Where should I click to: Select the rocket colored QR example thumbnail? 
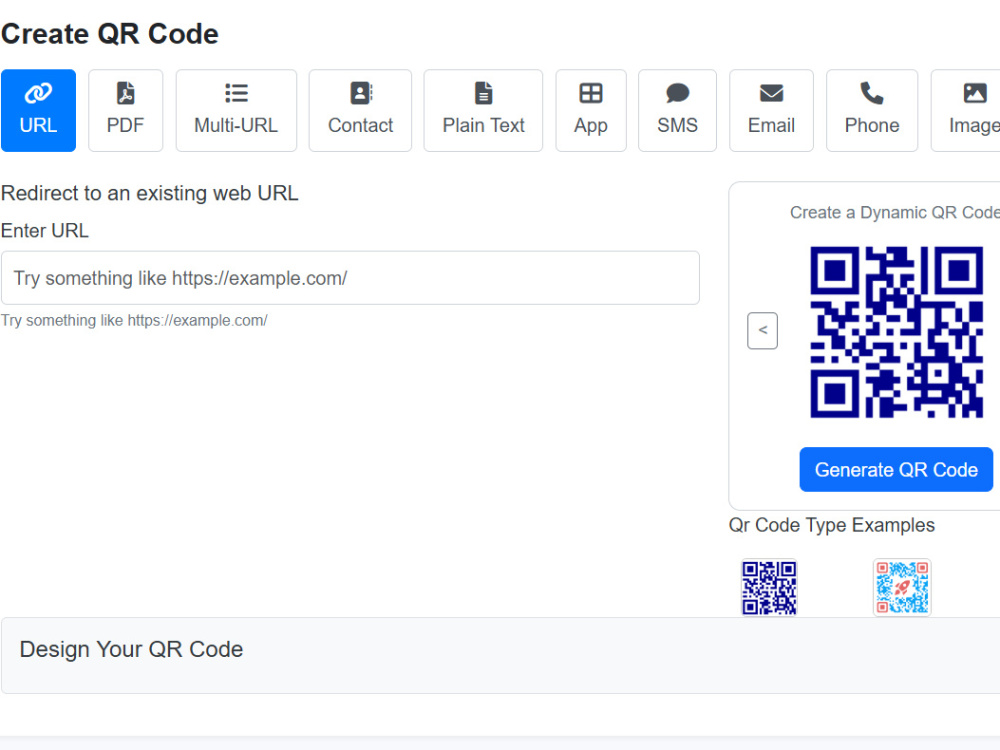(x=902, y=587)
